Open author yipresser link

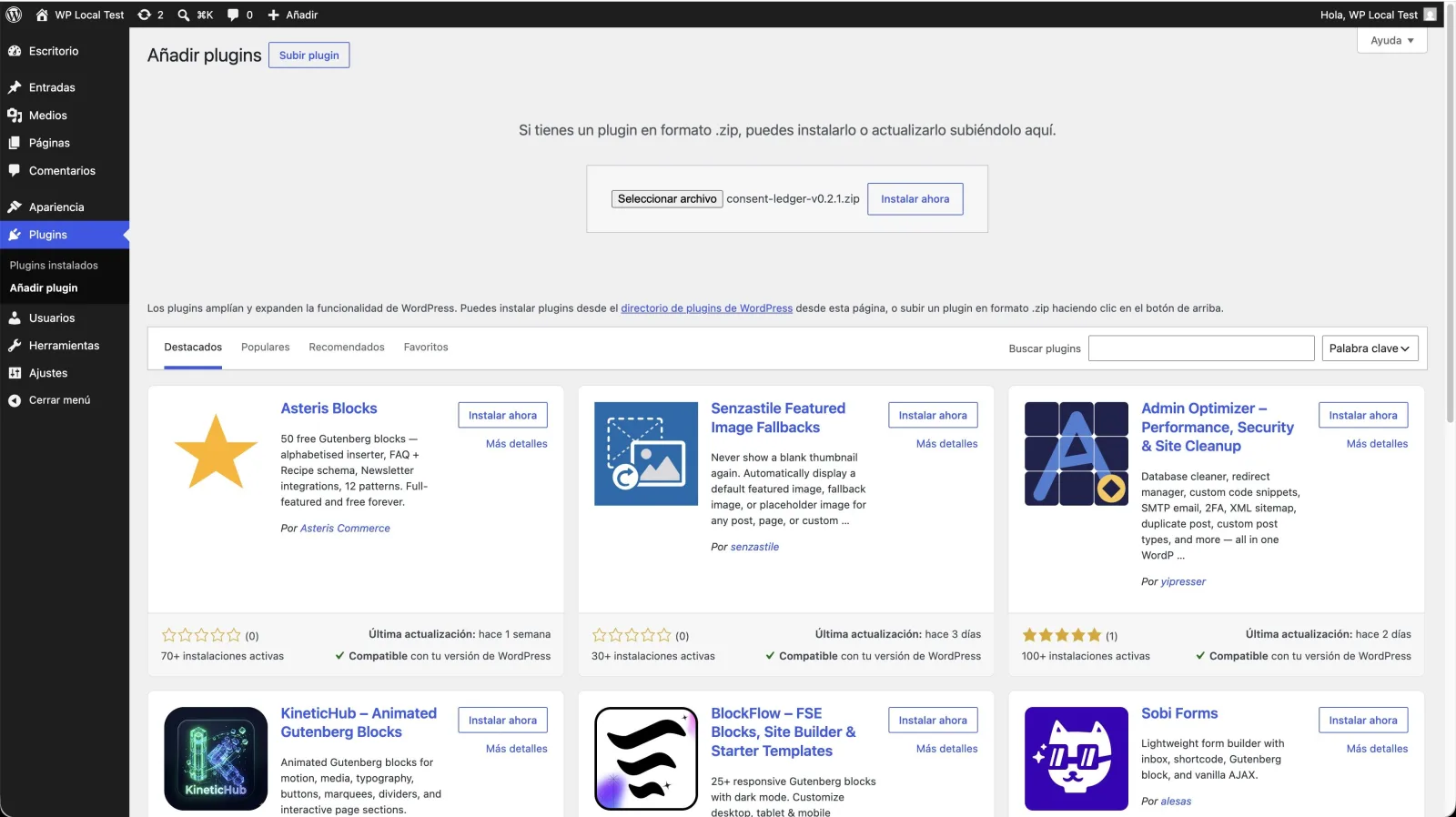(x=1183, y=582)
